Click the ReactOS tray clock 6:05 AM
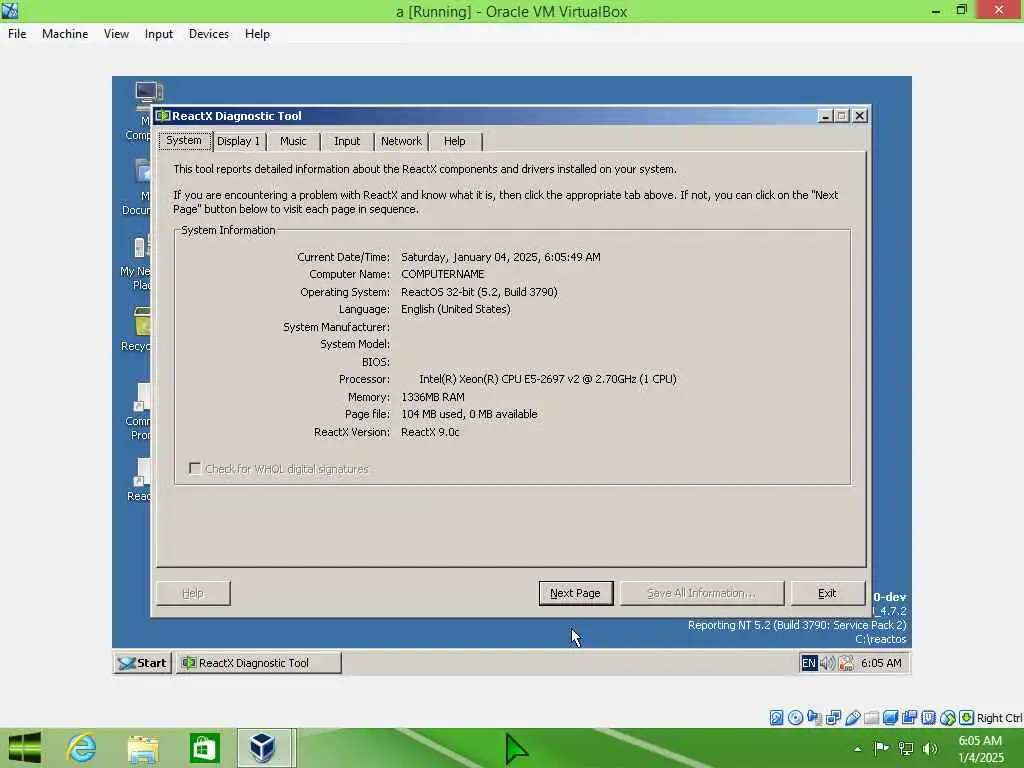Image resolution: width=1024 pixels, height=768 pixels. coord(881,663)
